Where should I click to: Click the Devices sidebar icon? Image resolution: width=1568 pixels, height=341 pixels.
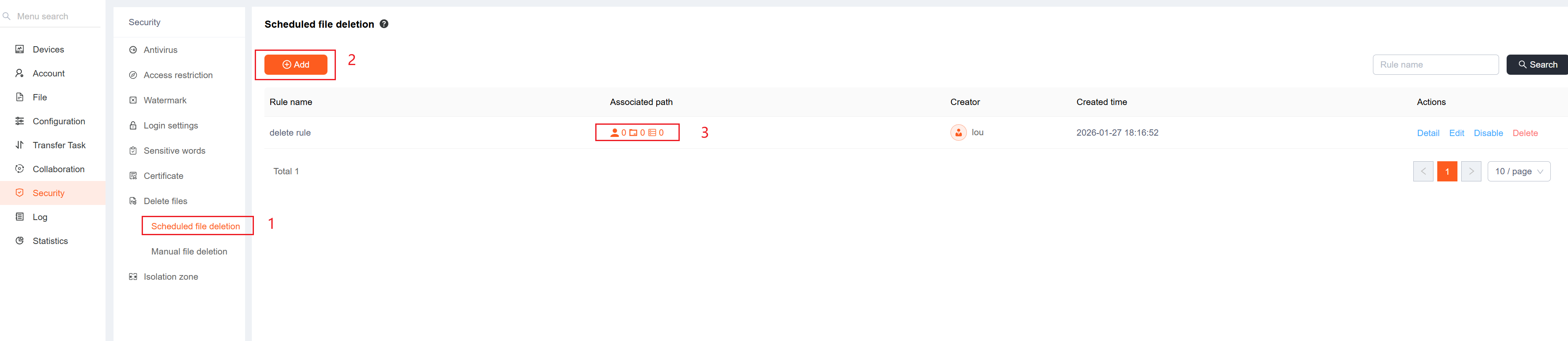click(19, 49)
